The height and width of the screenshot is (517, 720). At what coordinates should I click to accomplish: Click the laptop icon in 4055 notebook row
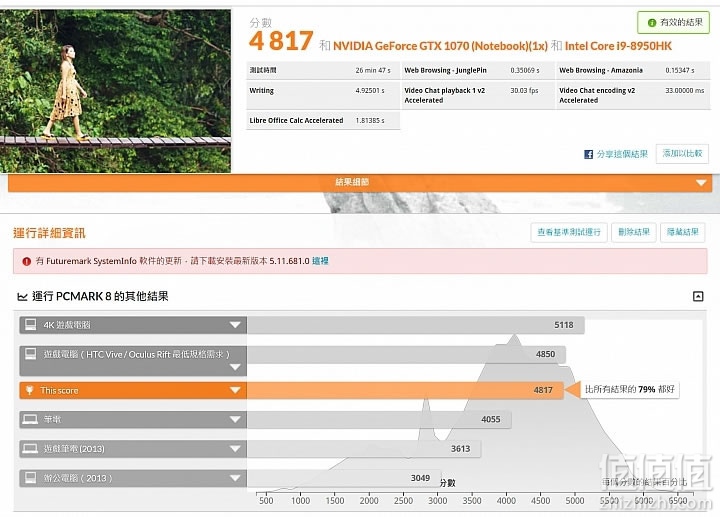pyautogui.click(x=30, y=419)
